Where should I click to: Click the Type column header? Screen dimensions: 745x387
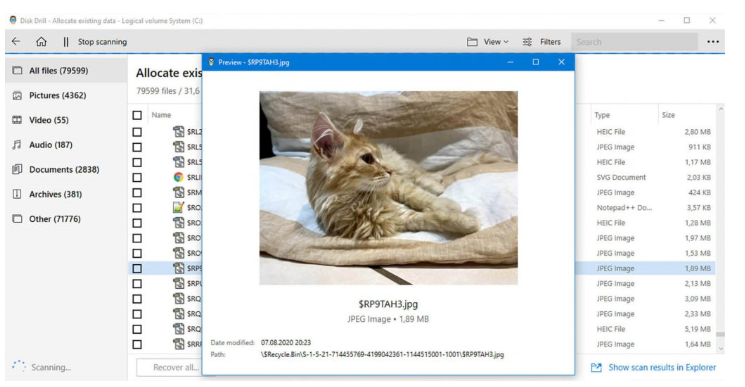(x=602, y=115)
